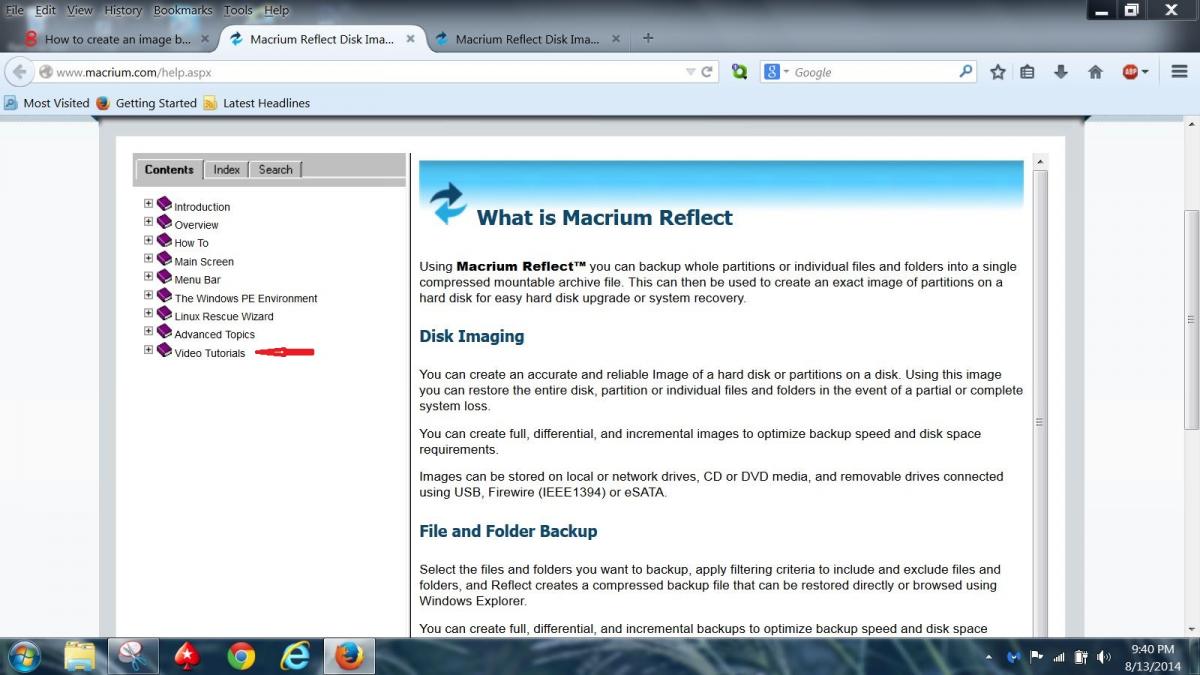Open the Windows Start menu

click(22, 656)
